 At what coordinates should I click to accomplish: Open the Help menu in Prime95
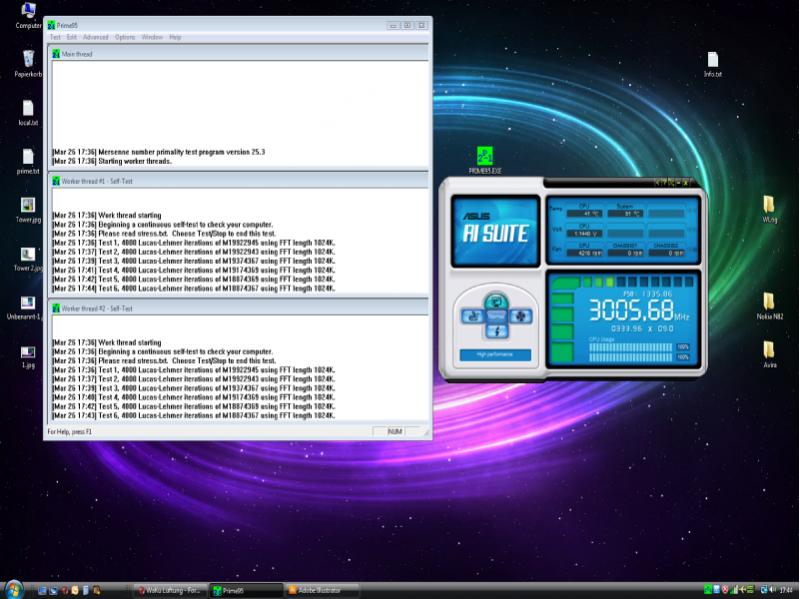pyautogui.click(x=175, y=37)
